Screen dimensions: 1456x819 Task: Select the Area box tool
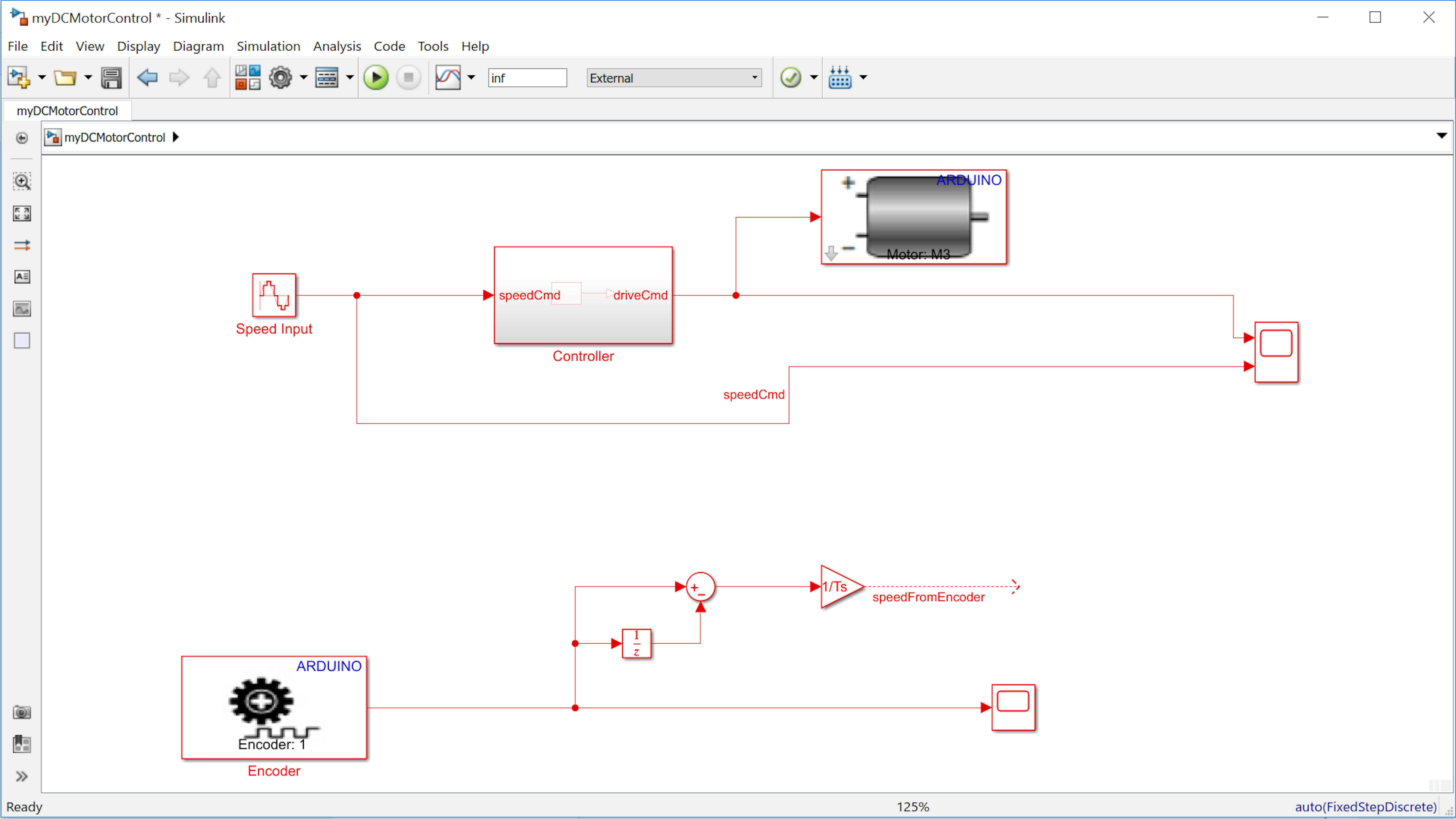click(x=22, y=341)
